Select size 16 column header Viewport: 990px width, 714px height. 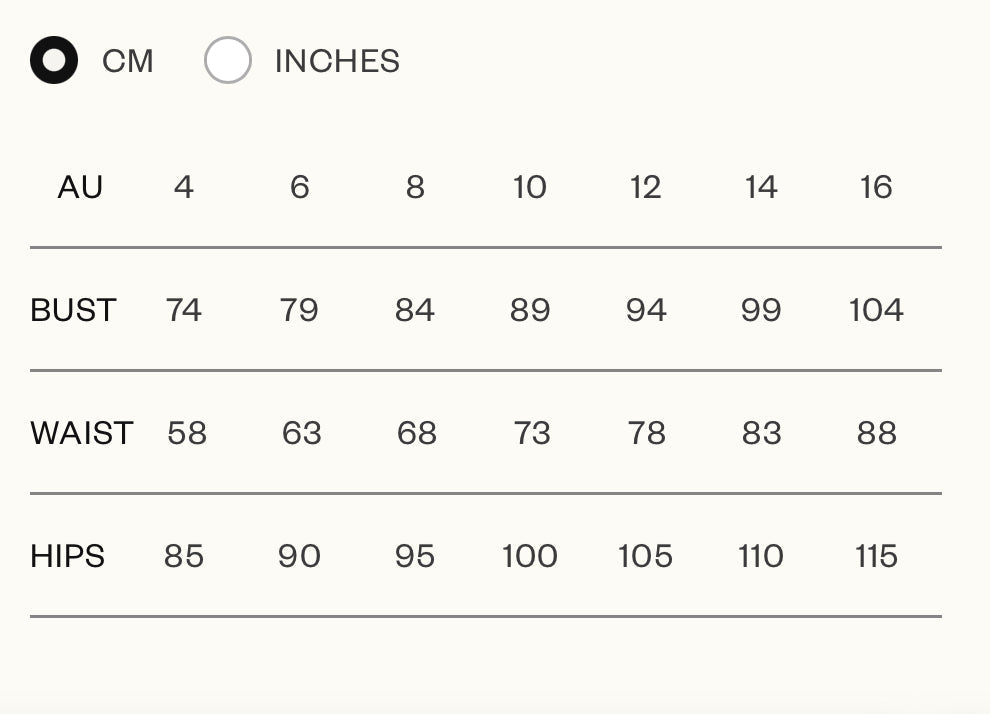click(x=876, y=187)
